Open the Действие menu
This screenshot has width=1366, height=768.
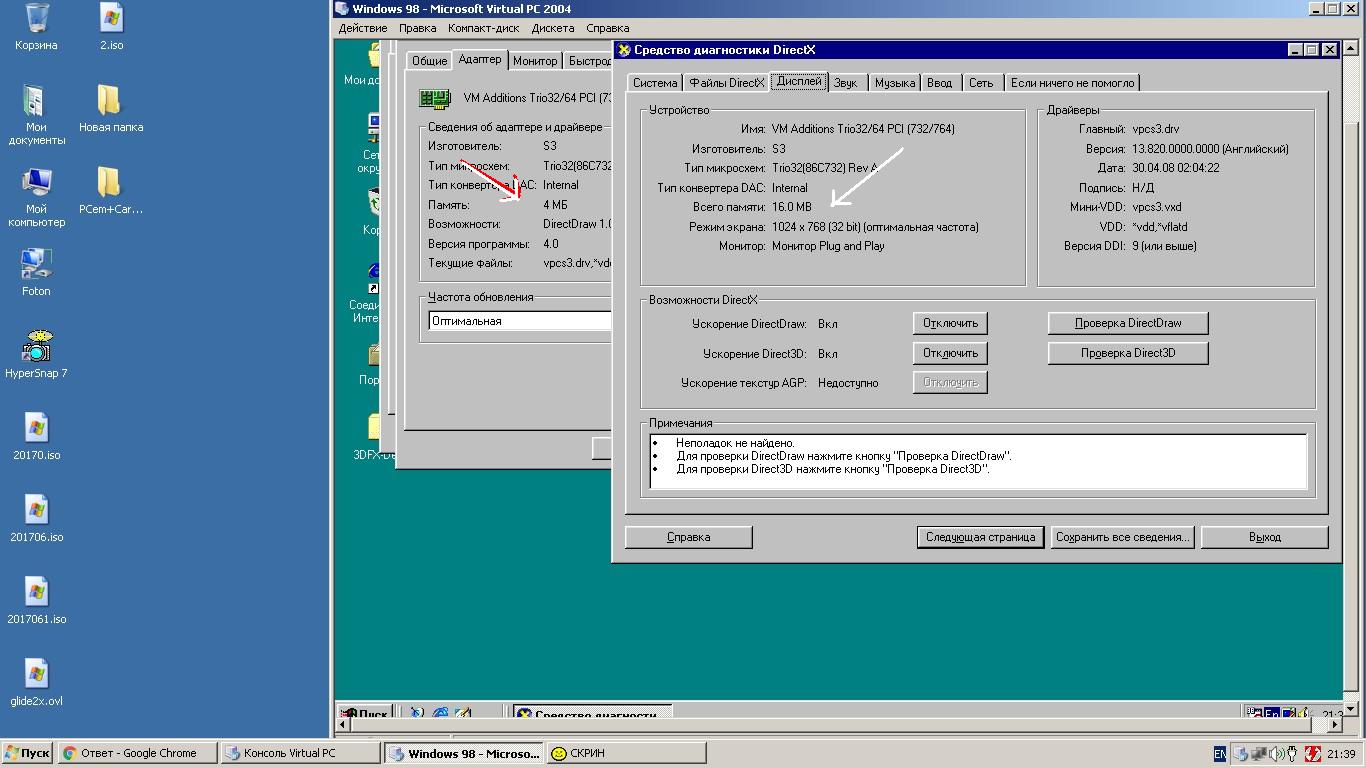[x=363, y=28]
